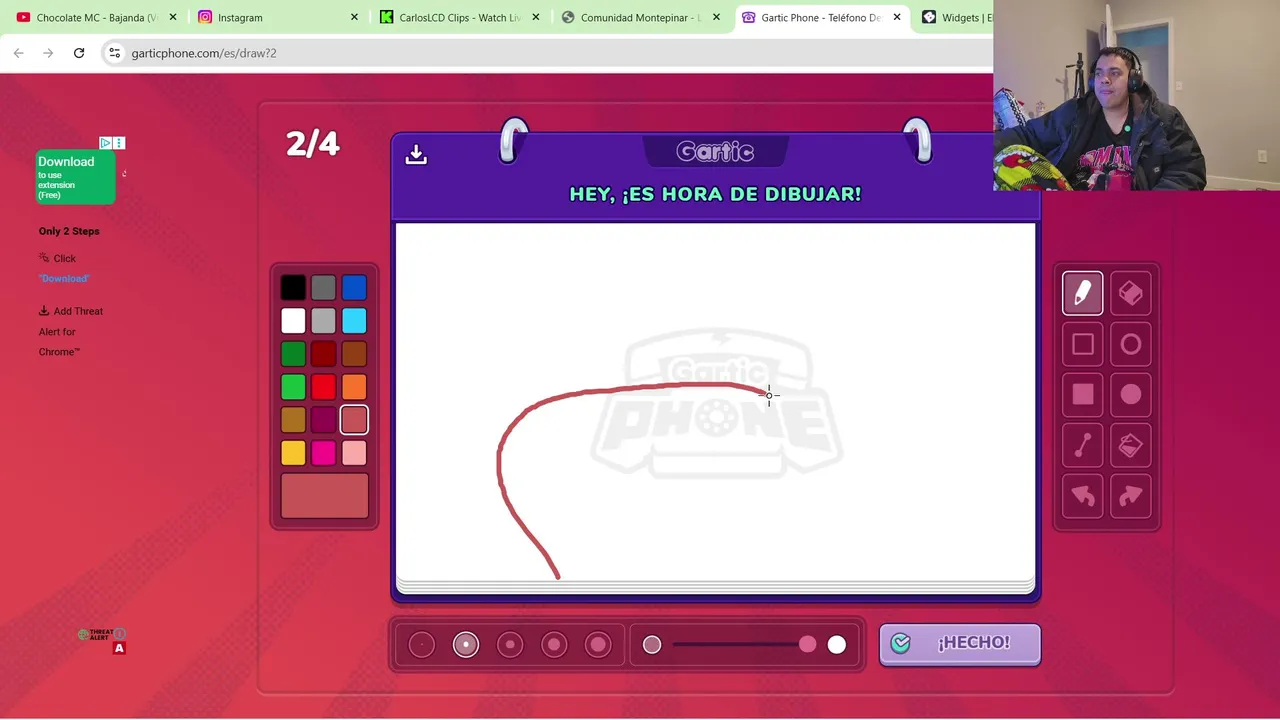Go back in the browser

pyautogui.click(x=19, y=53)
